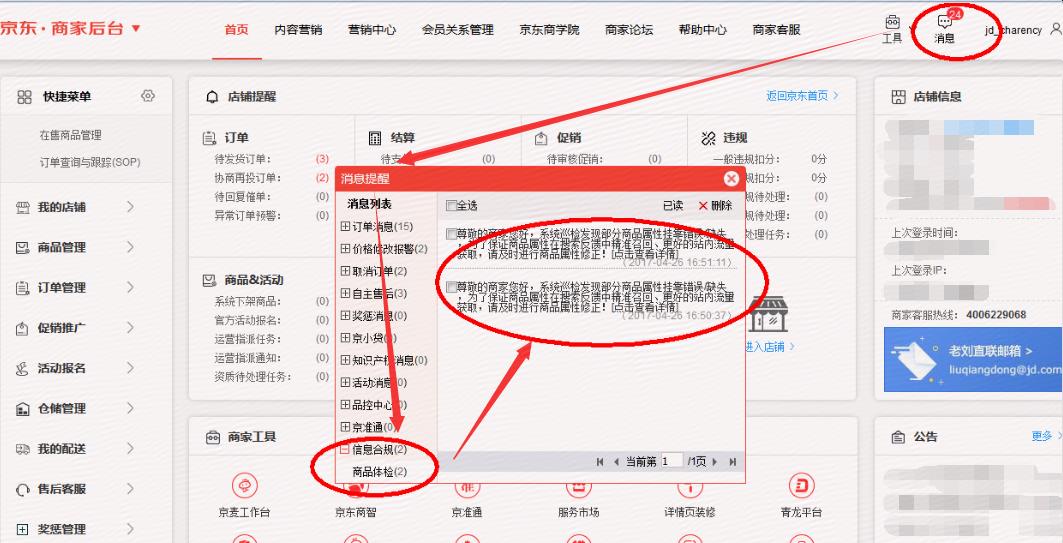Click the 订单管理 clipboard icon in sidebar

click(x=23, y=288)
